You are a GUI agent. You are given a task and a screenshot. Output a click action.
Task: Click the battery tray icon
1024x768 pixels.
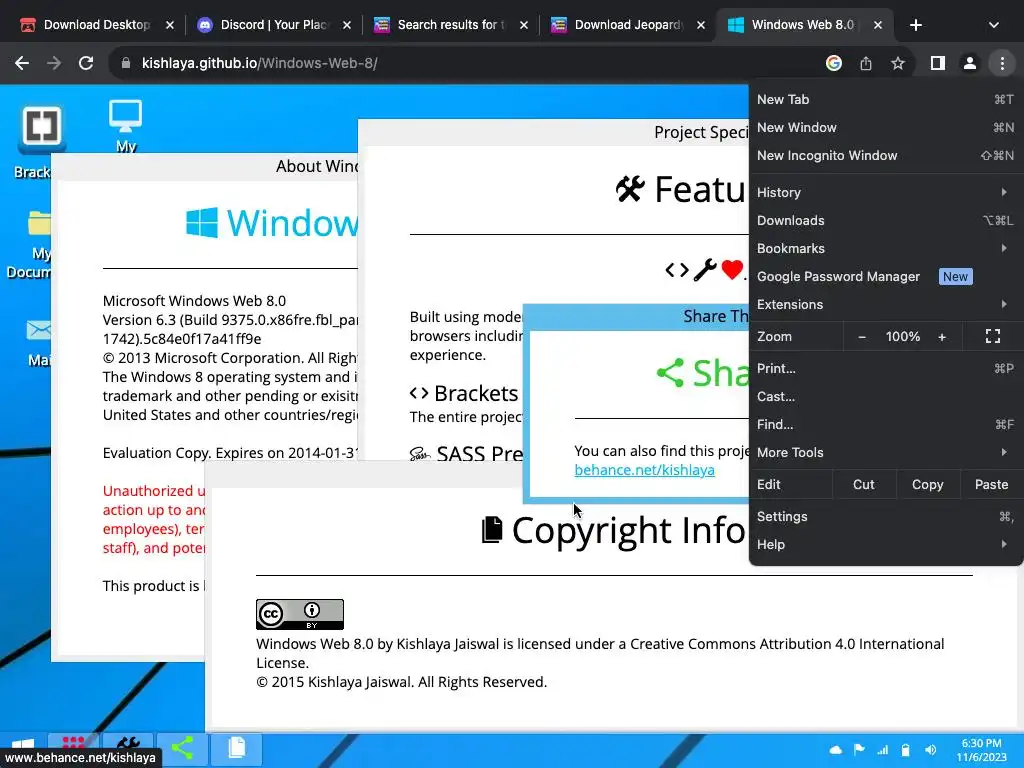(x=905, y=750)
